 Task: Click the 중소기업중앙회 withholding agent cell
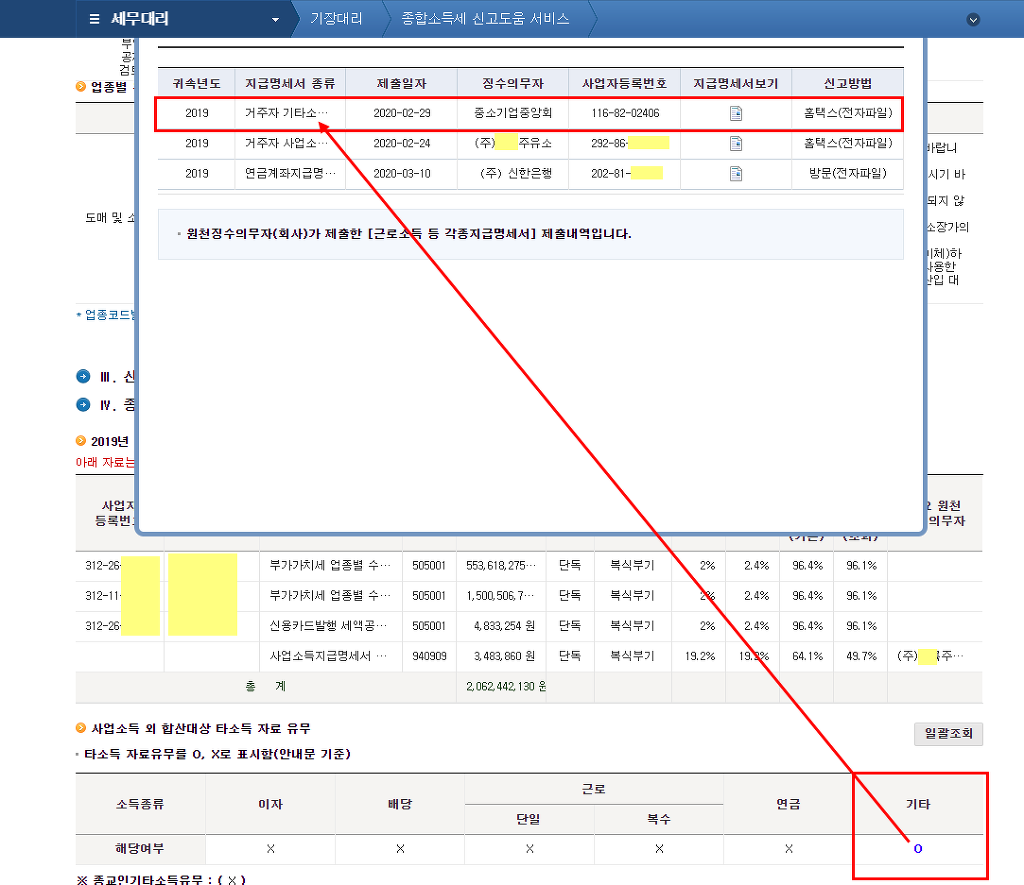point(513,113)
